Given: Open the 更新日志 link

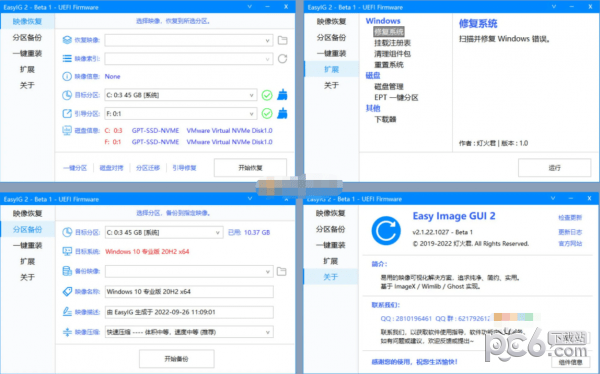Looking at the screenshot, I should [570, 232].
